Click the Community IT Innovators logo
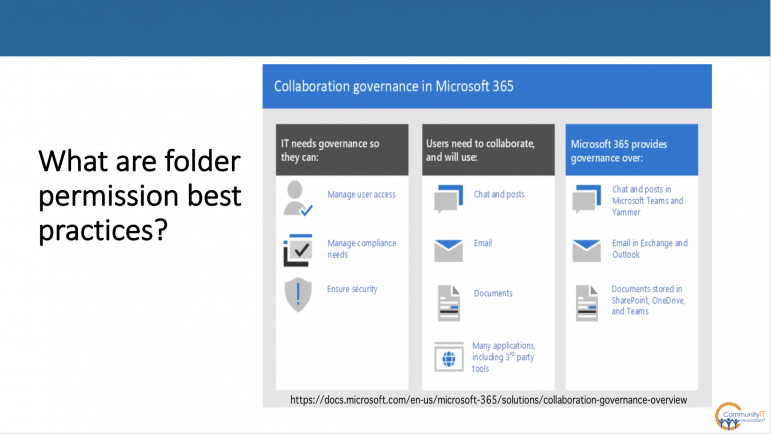The height and width of the screenshot is (434, 771). (740, 416)
